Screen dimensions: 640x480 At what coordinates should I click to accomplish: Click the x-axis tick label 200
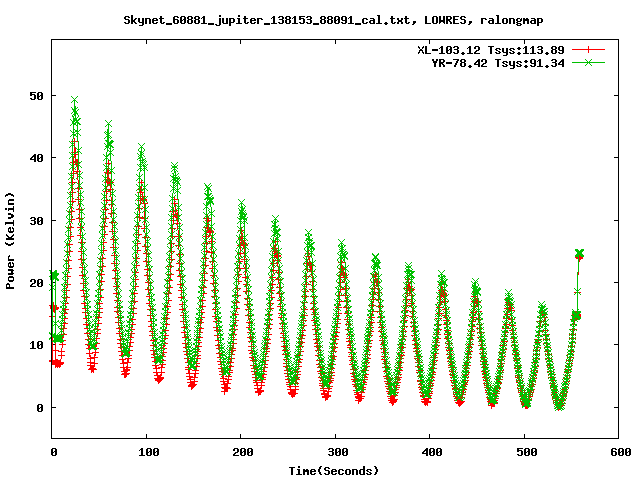[243, 452]
